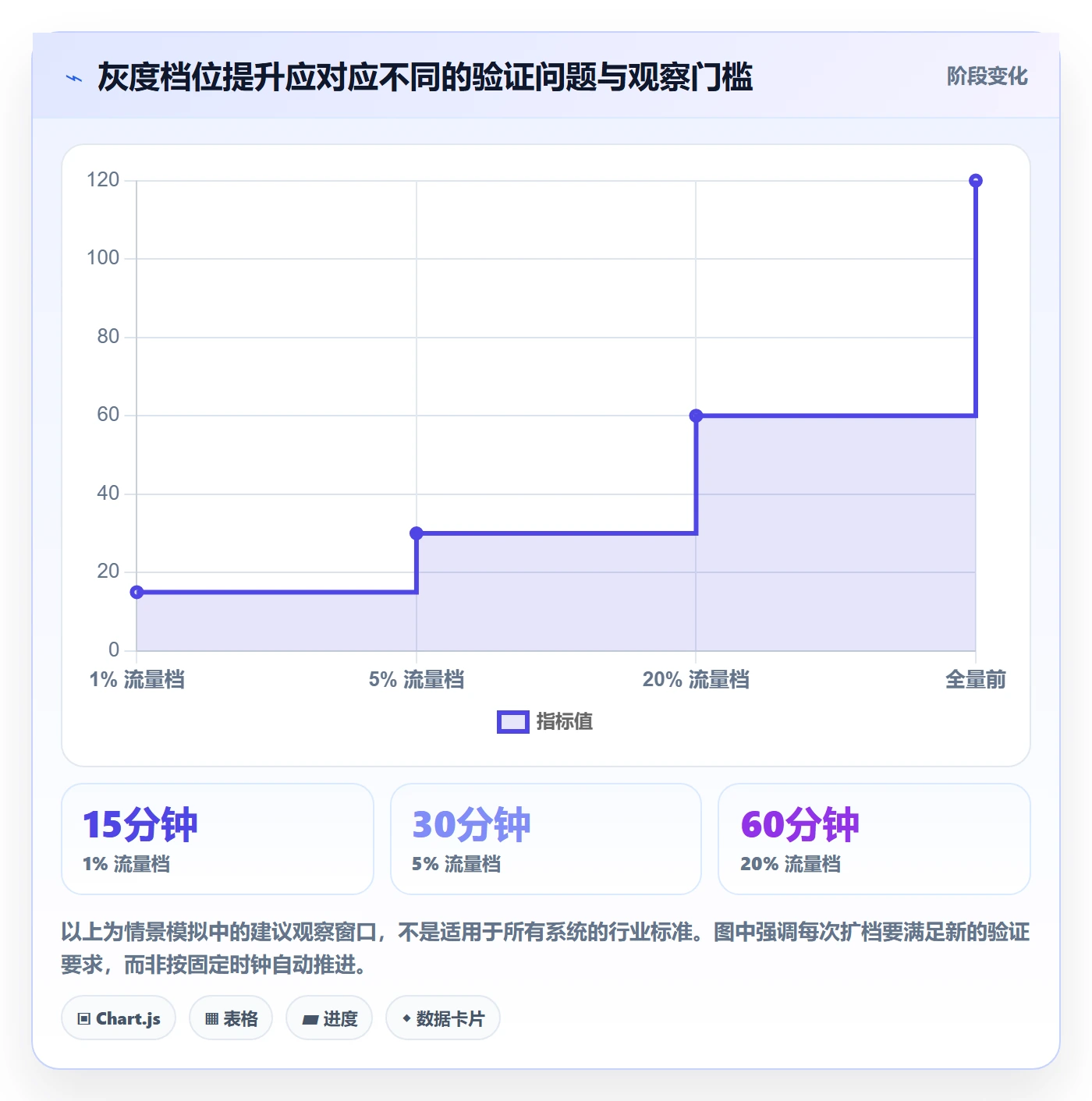This screenshot has width=1092, height=1101.
Task: Click the 20% 流量档 caption under 60分钟
Action: (x=791, y=864)
